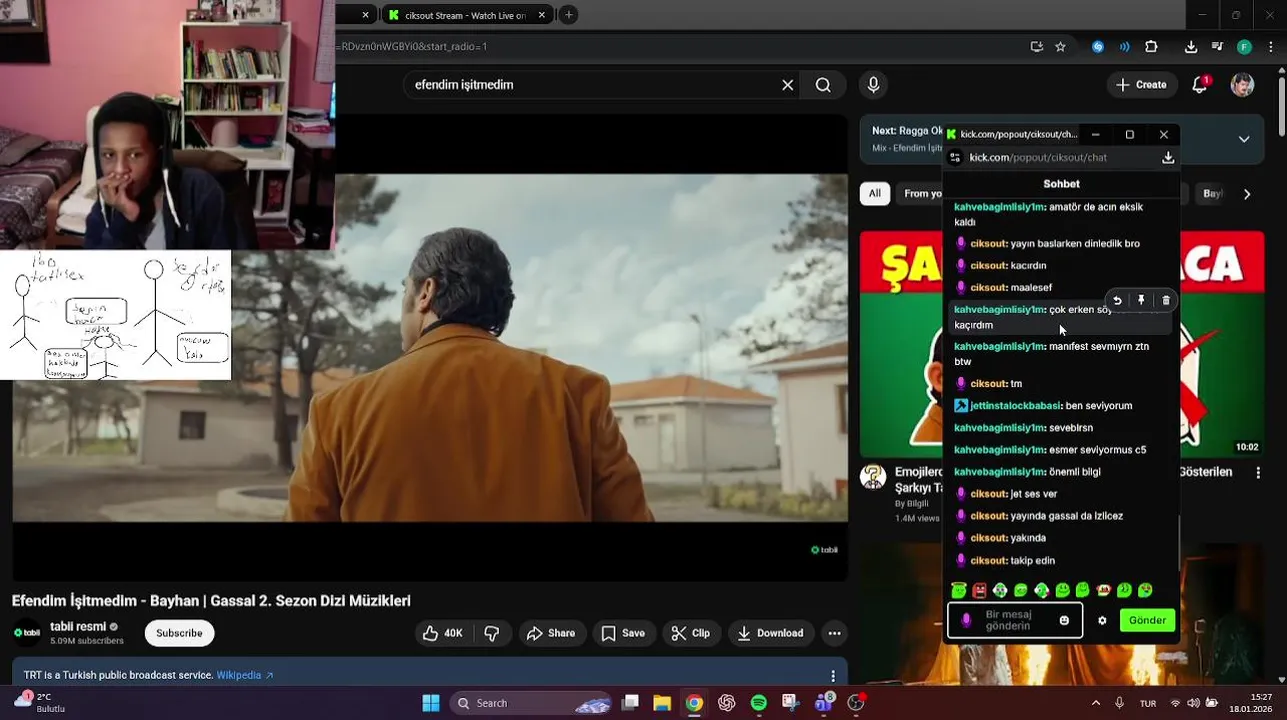Open info panel three-dot options menu
Image resolution: width=1287 pixels, height=720 pixels.
[x=833, y=676]
